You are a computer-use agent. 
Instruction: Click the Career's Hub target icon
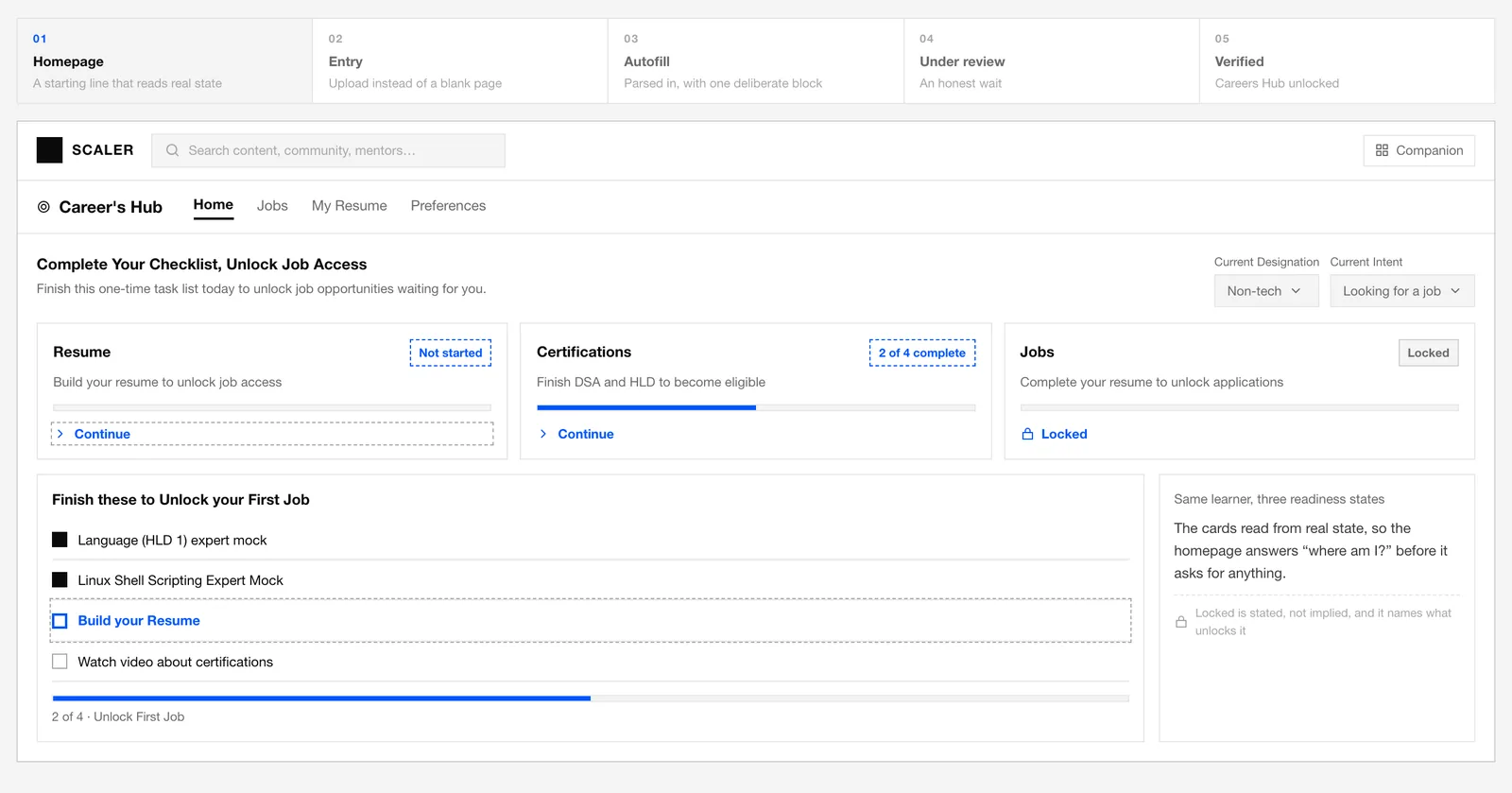click(43, 207)
